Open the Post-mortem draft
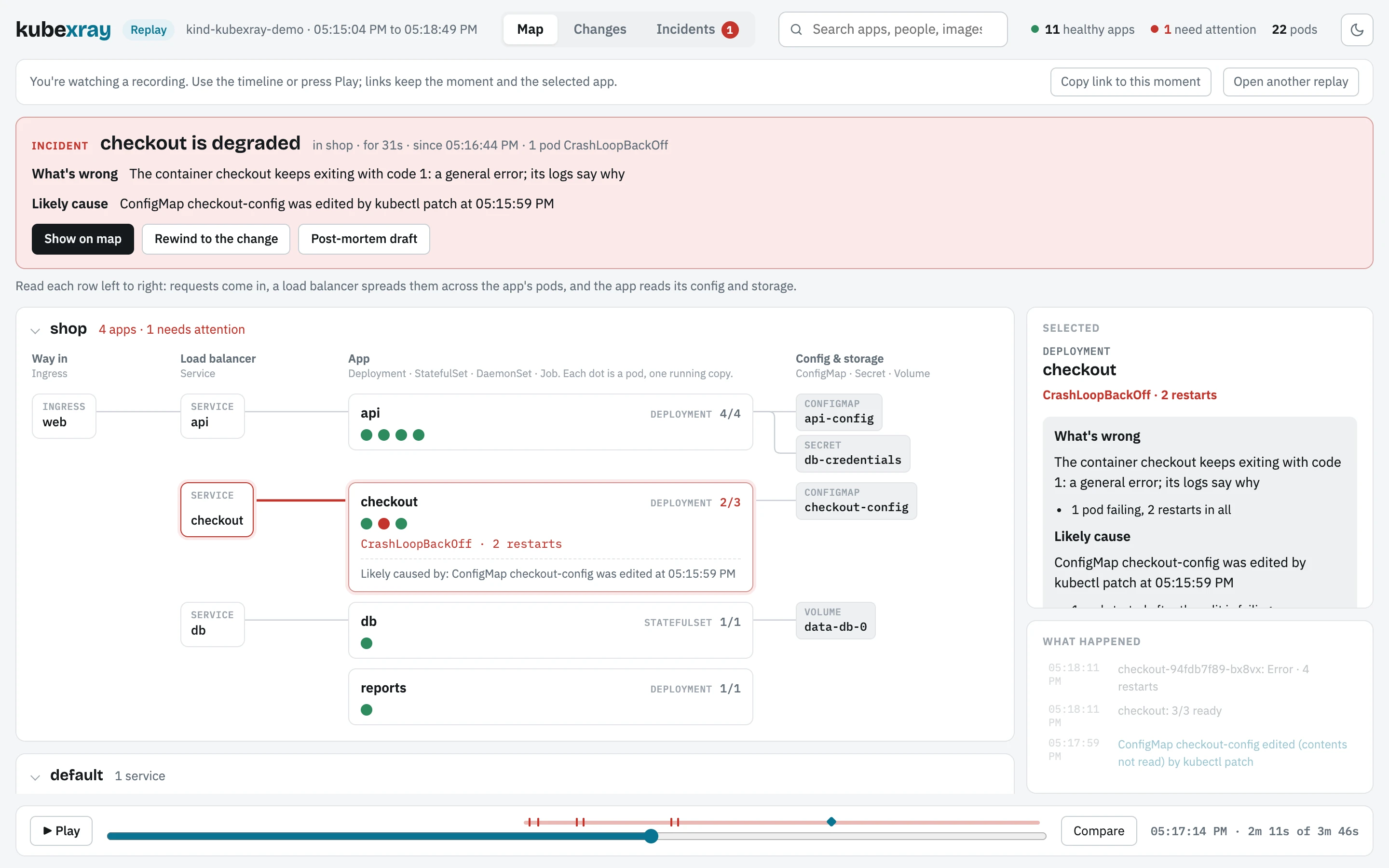This screenshot has height=868, width=1389. 364,239
